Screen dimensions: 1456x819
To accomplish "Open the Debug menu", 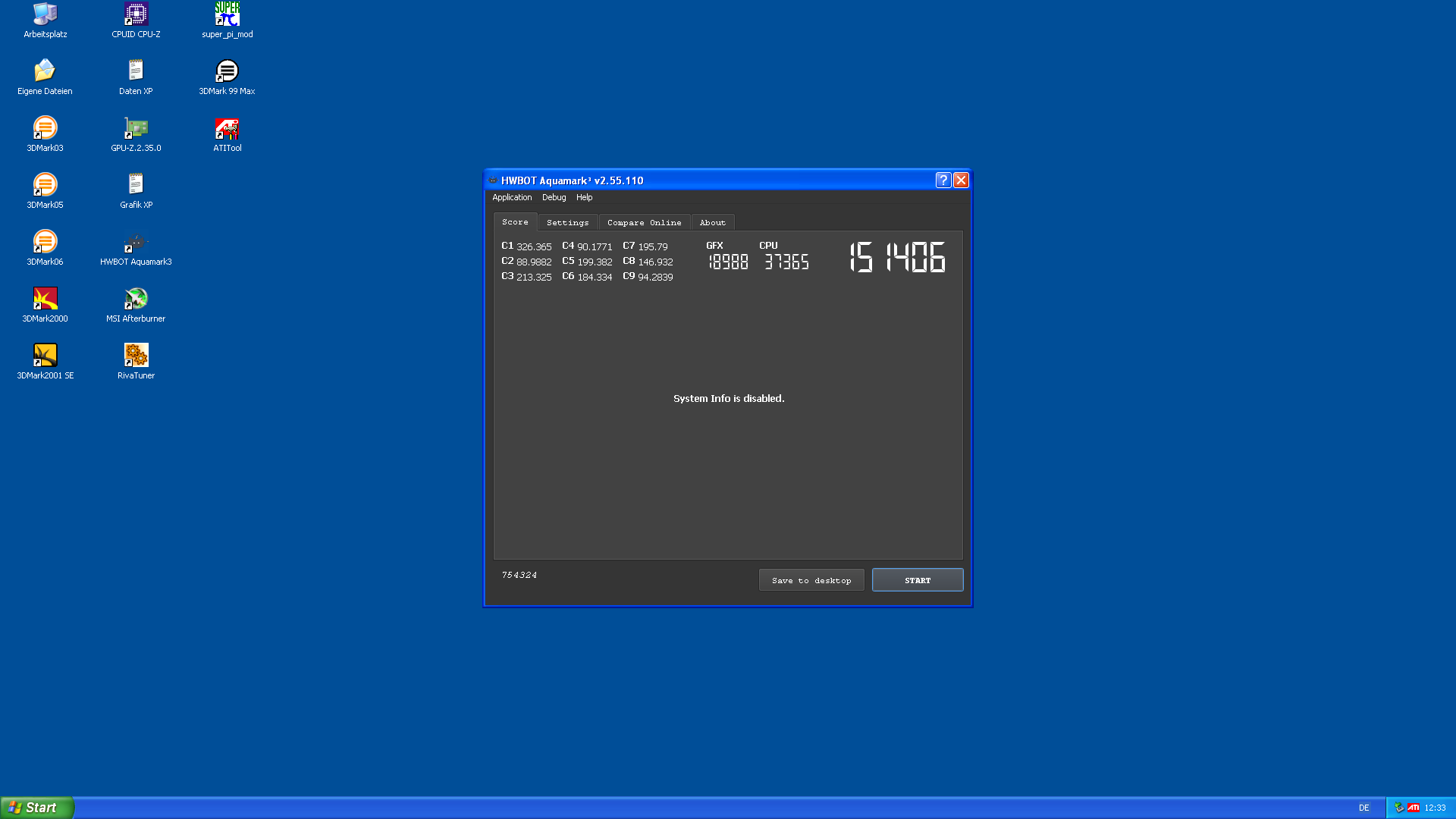I will click(x=554, y=197).
